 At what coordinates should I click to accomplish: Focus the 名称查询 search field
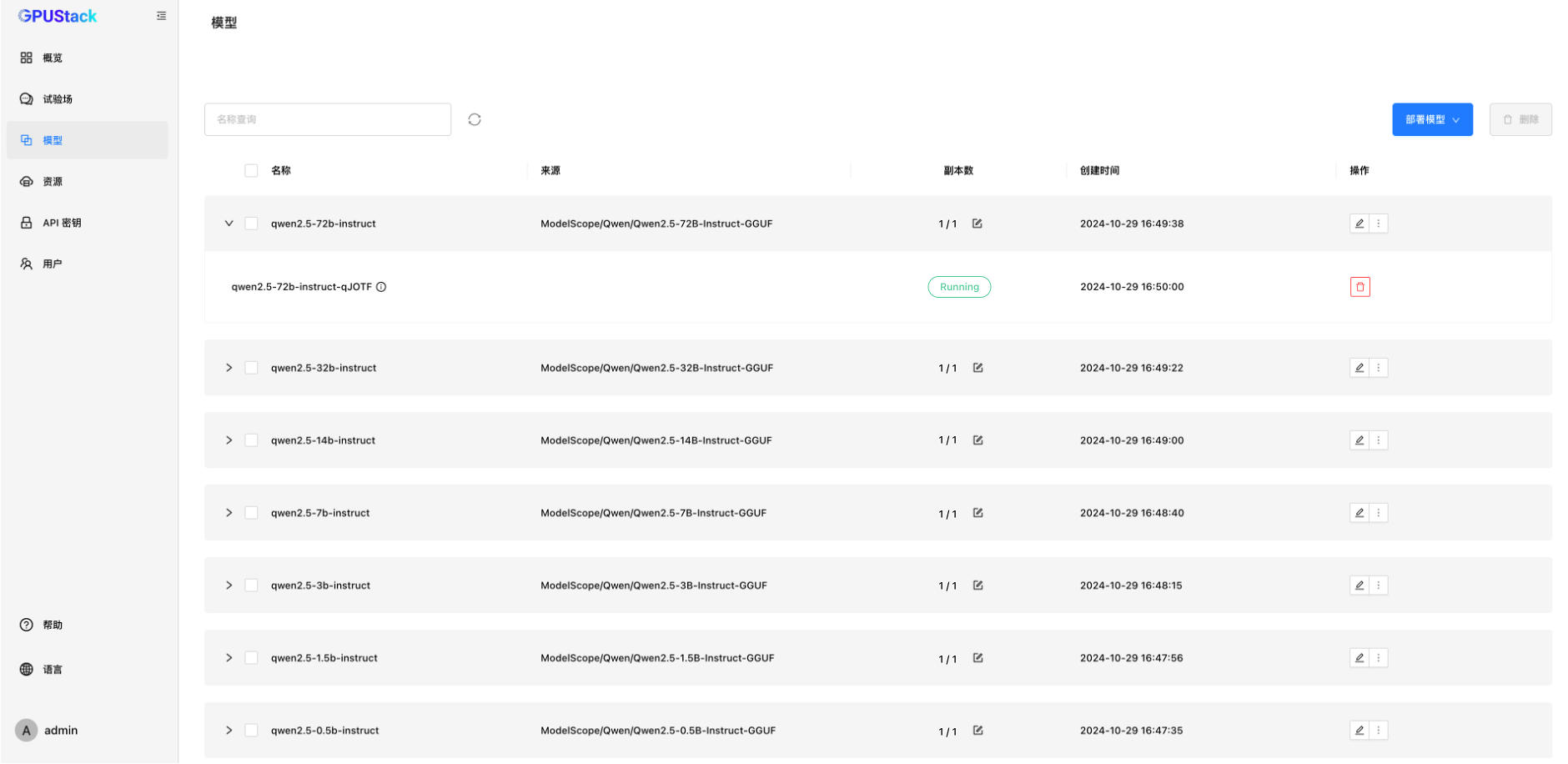click(x=327, y=119)
